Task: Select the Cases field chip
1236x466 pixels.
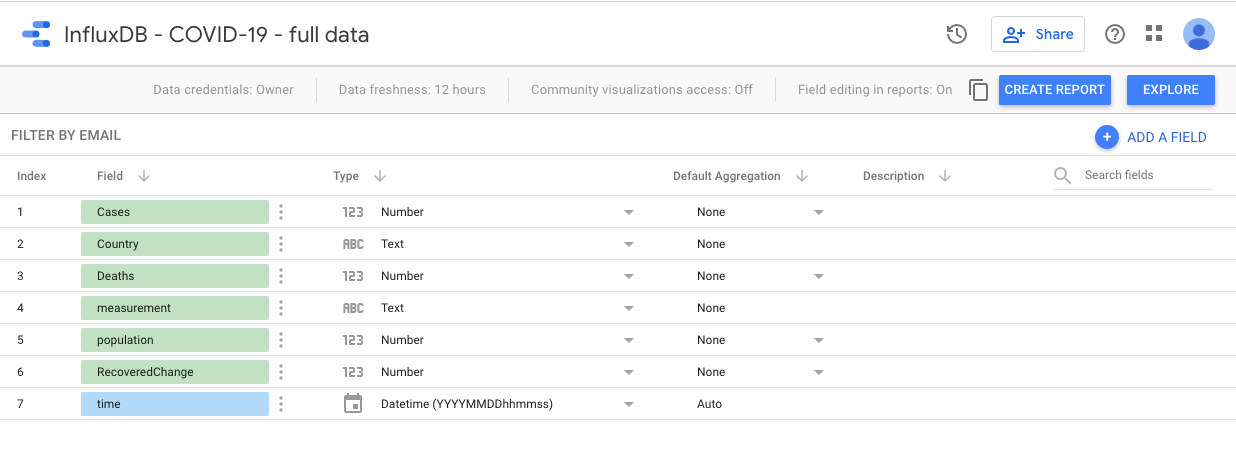Action: point(175,212)
